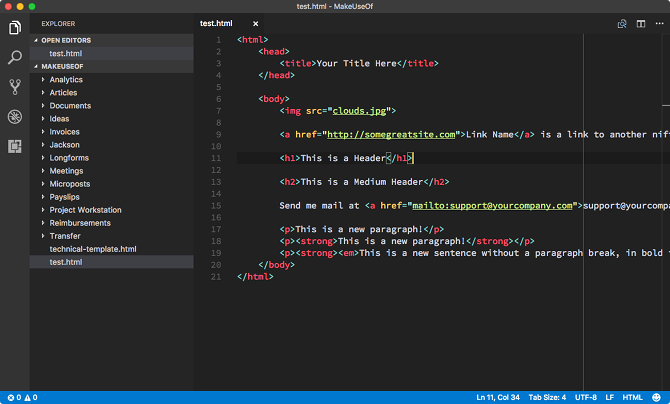The width and height of the screenshot is (670, 404).
Task: Open the Explorer view in activity bar
Action: click(x=15, y=27)
